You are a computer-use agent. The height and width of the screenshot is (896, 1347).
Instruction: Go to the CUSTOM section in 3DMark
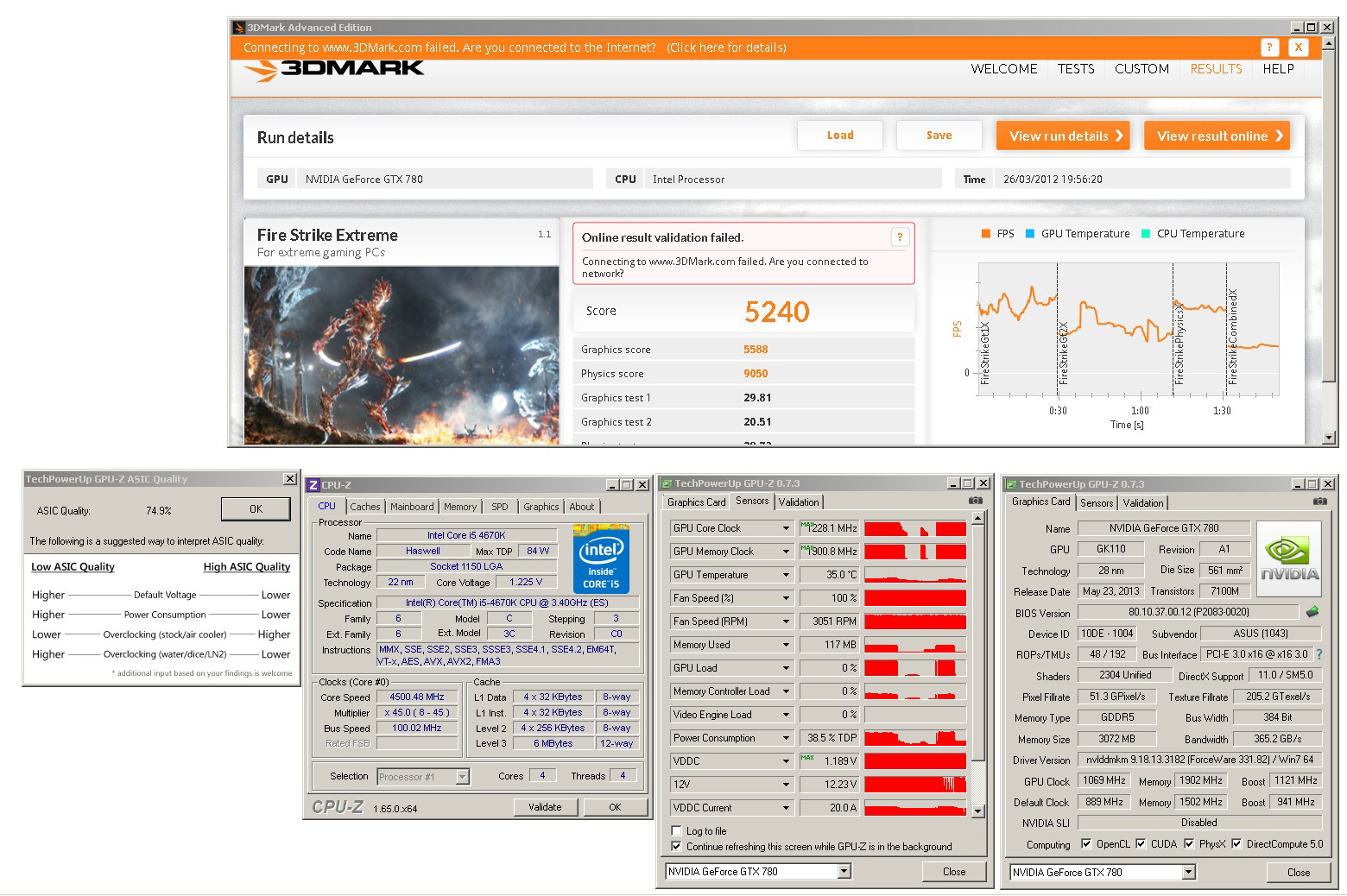1141,69
